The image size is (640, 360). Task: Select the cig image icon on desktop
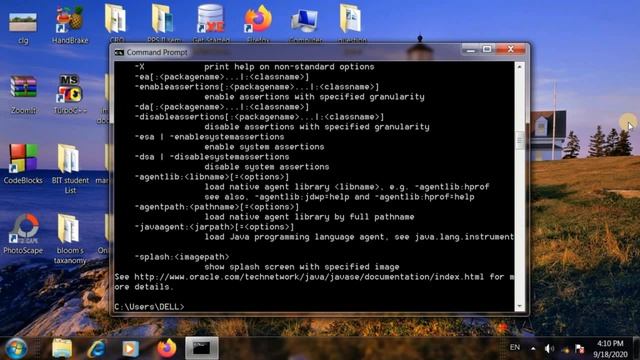pyautogui.click(x=23, y=27)
